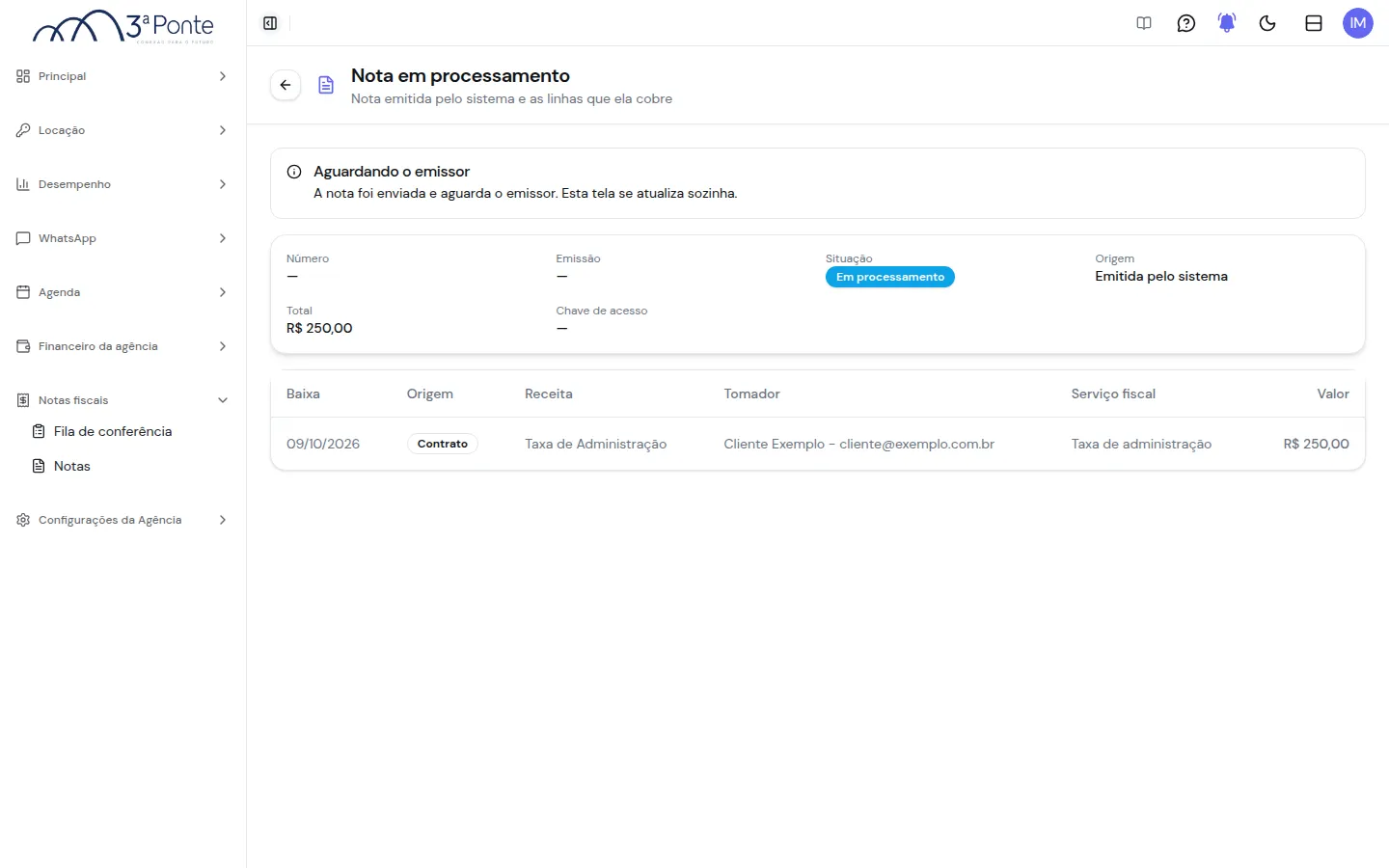Open the Agenda menu item
Screen dimensions: 1389x868
[123, 292]
